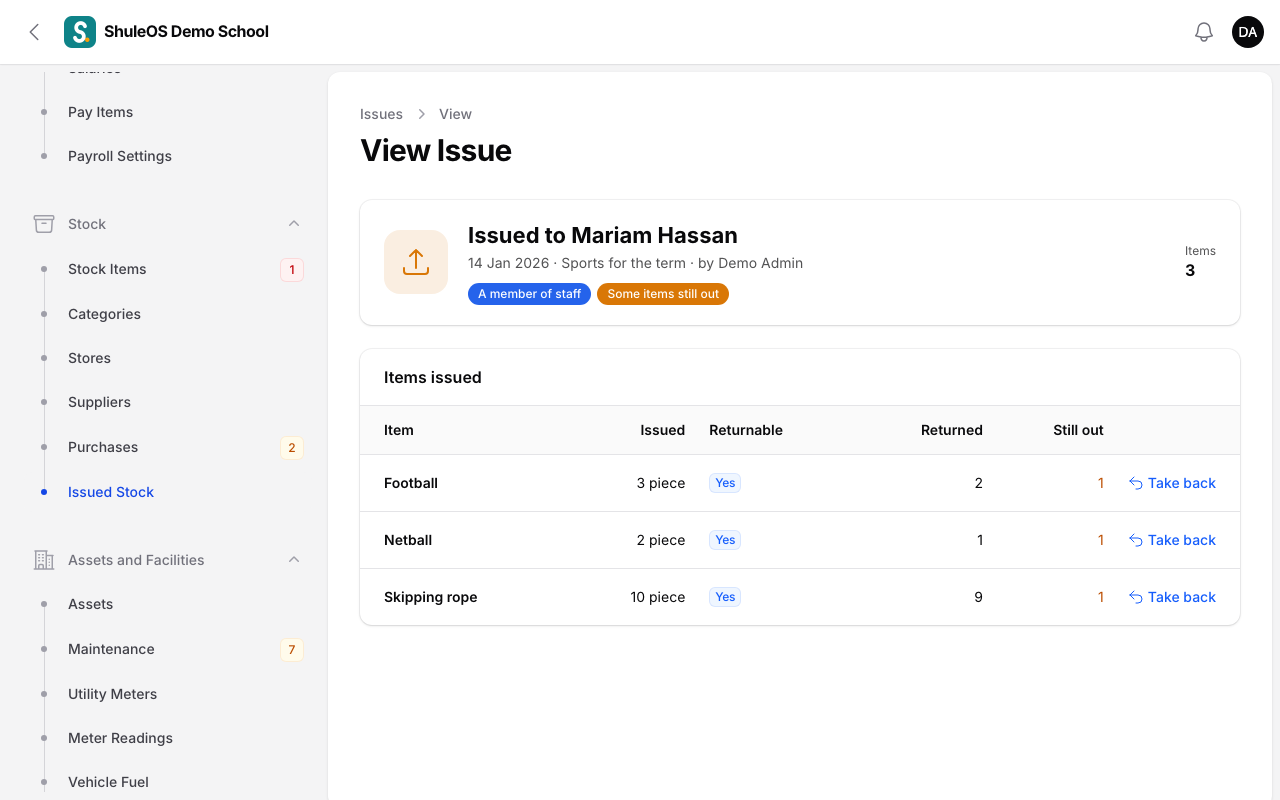Open Payroll Settings in the sidebar
The width and height of the screenshot is (1280, 800).
click(120, 156)
